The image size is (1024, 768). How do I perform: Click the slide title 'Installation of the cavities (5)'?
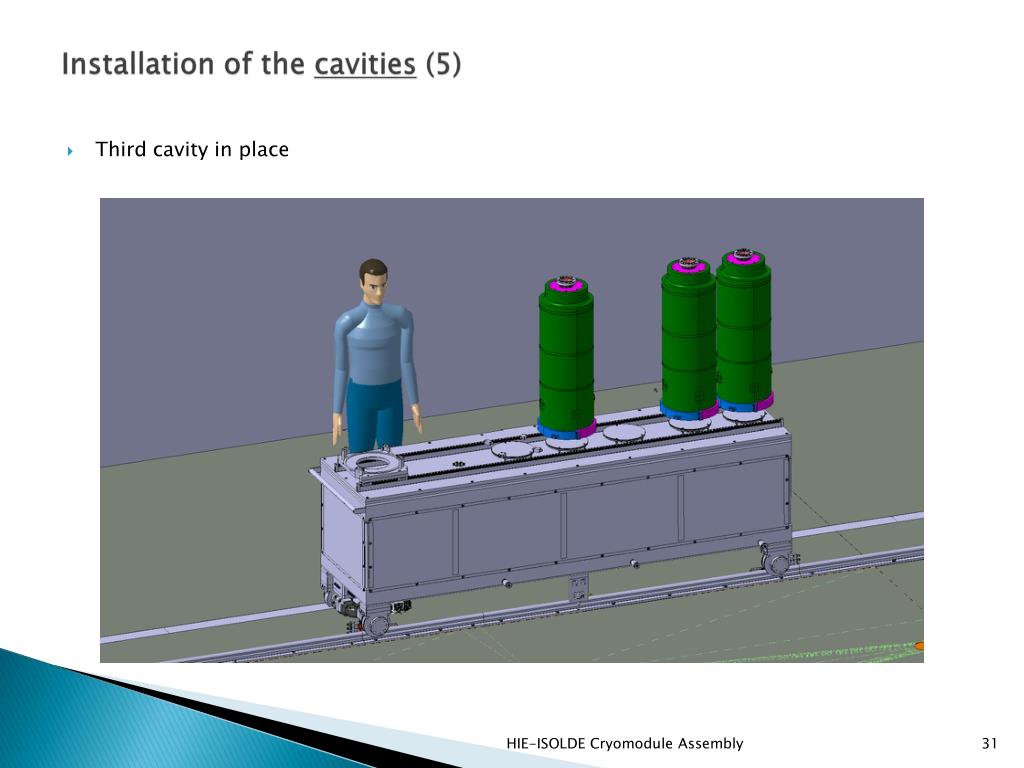pos(261,65)
